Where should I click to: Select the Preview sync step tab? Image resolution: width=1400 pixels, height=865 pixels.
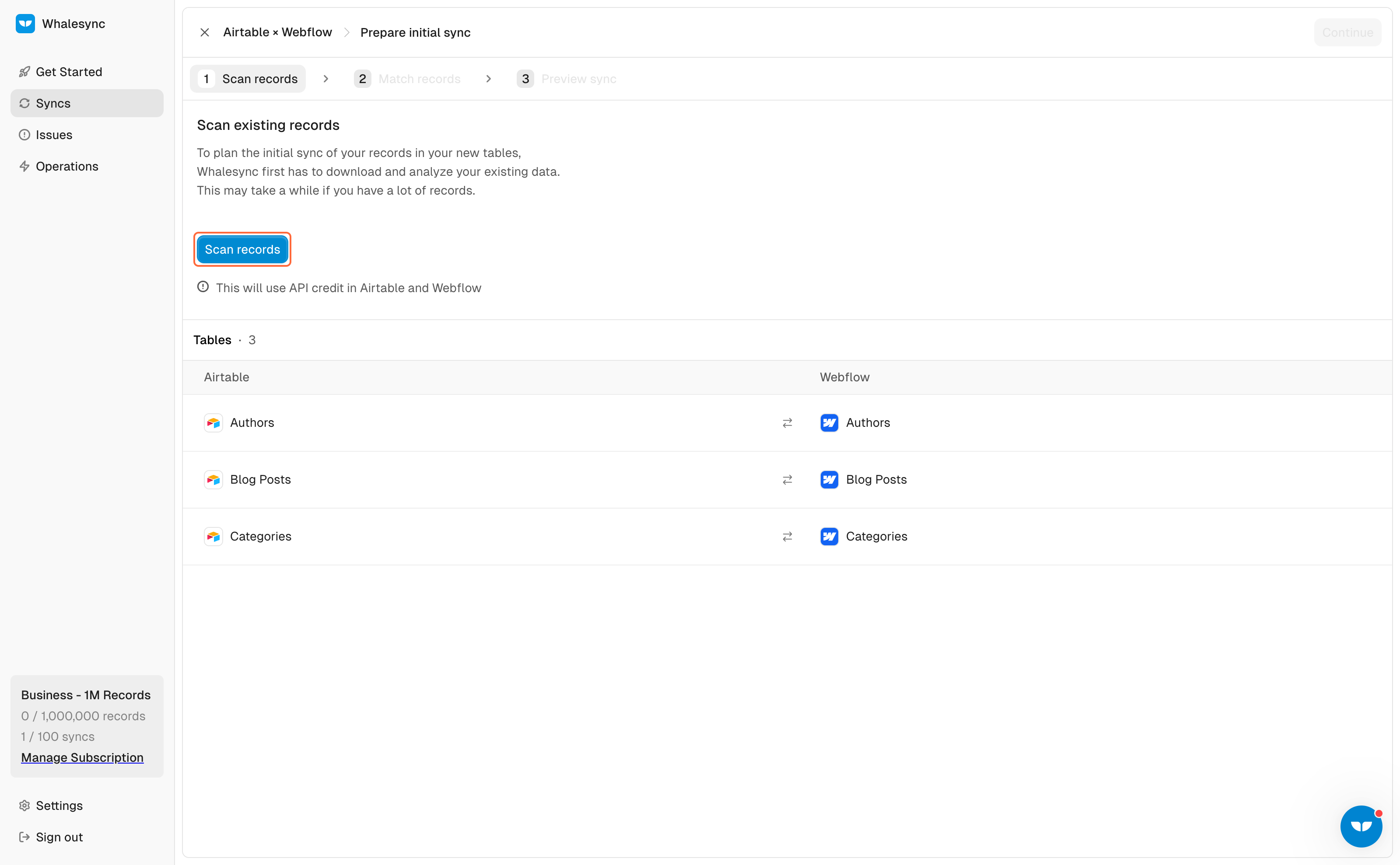(566, 78)
